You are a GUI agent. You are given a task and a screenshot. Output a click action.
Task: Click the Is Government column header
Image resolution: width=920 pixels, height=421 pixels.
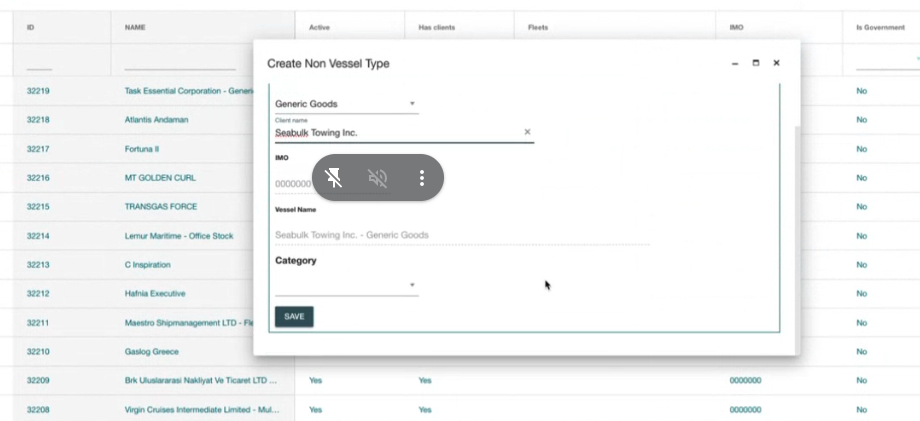click(x=880, y=28)
